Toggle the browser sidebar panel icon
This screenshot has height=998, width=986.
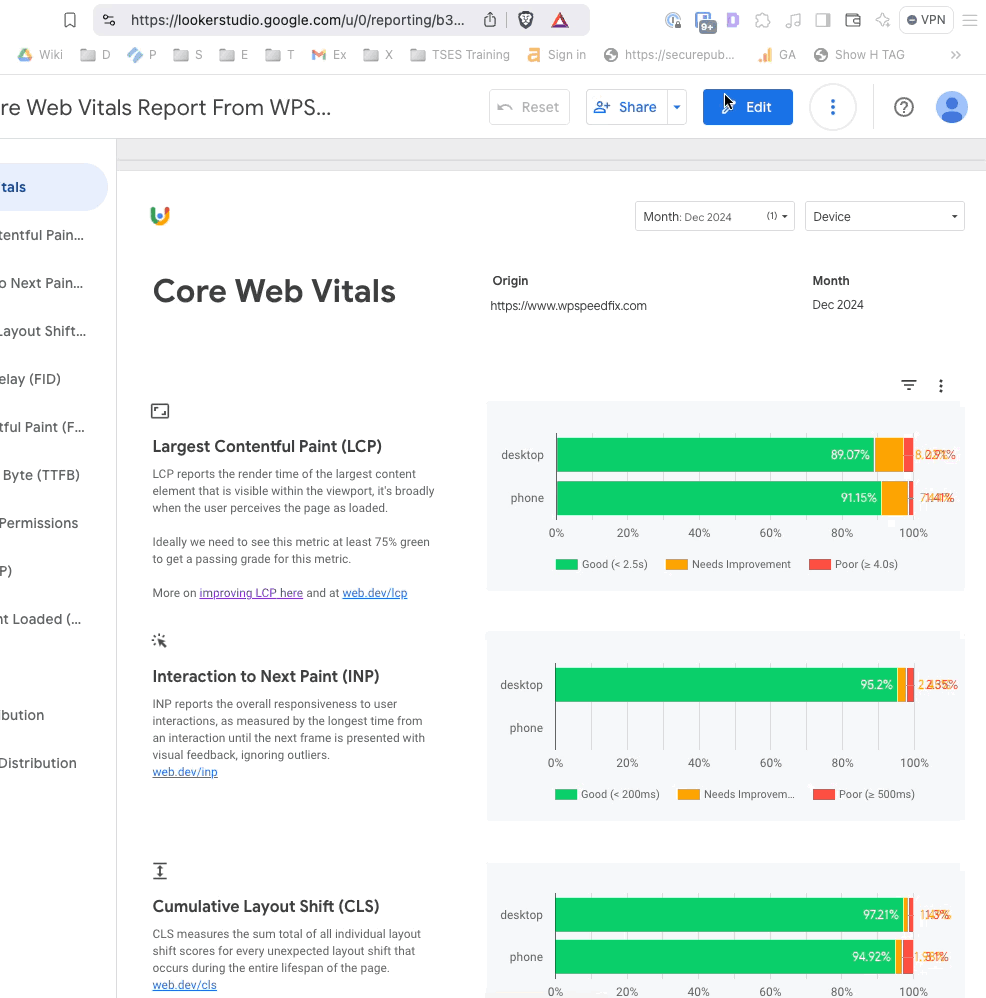823,20
